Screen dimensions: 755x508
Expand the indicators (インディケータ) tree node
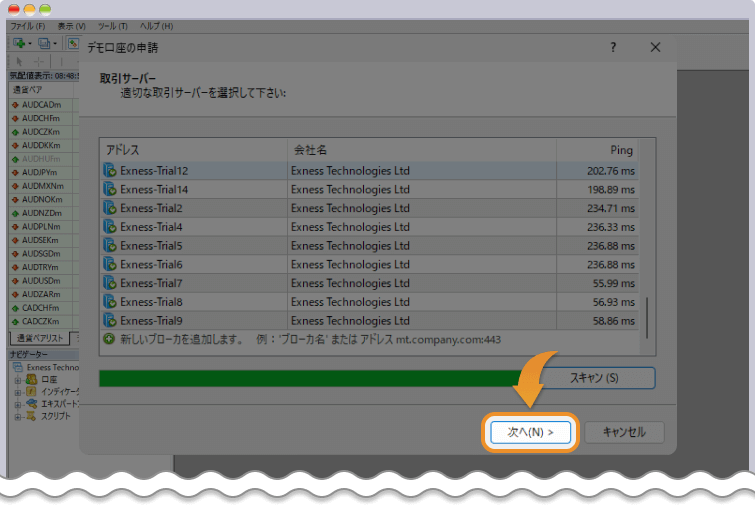coord(17,391)
